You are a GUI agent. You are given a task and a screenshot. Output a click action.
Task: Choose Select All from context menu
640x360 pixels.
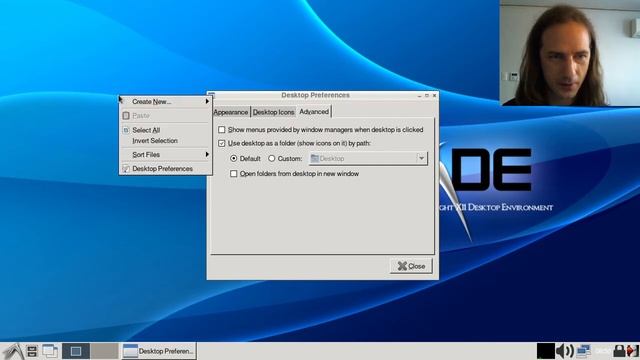pos(165,130)
